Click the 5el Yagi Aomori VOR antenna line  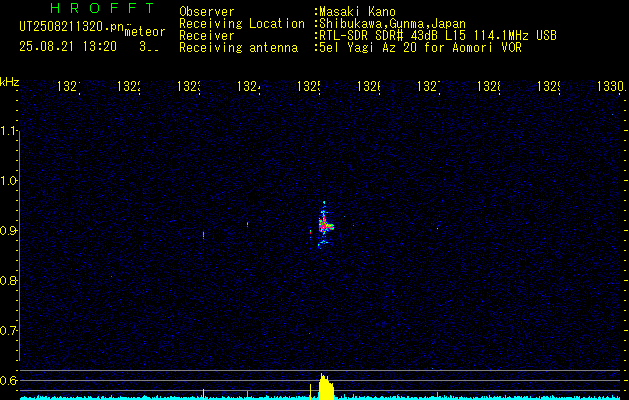pyautogui.click(x=420, y=48)
